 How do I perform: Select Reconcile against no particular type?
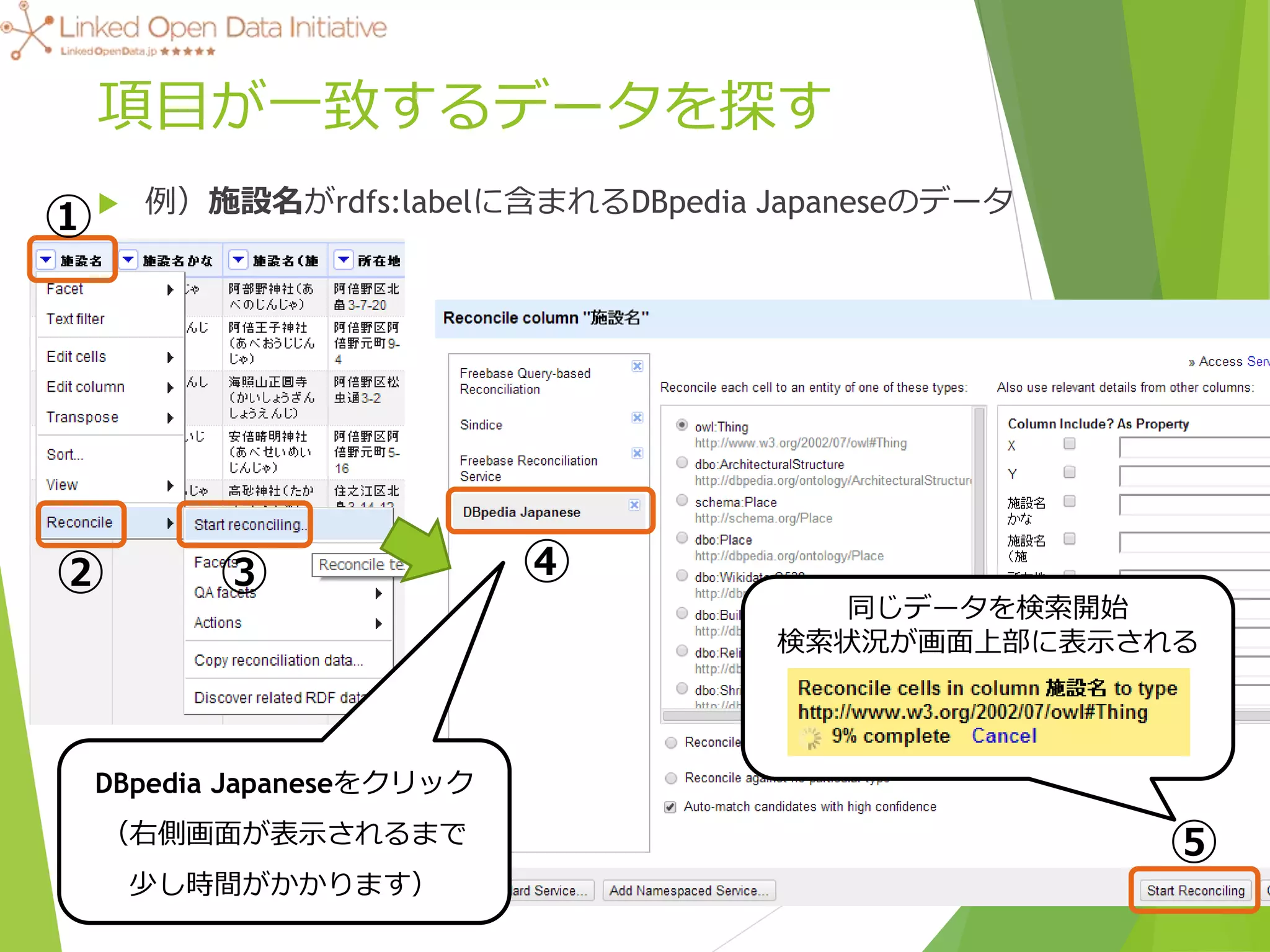click(670, 778)
